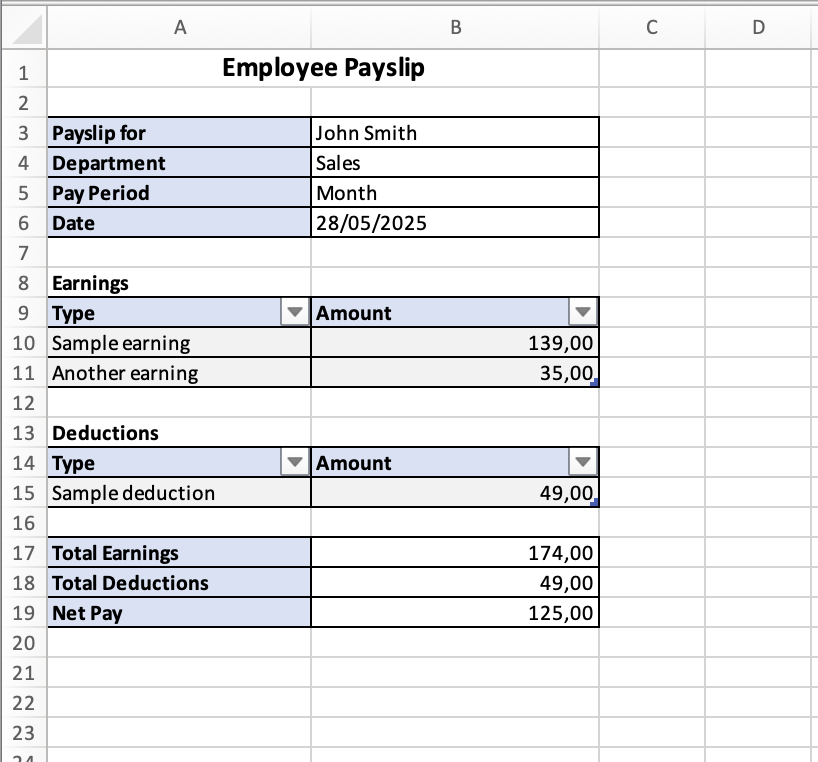Viewport: 818px width, 762px height.
Task: Select the Pay Period label cell
Action: point(179,192)
